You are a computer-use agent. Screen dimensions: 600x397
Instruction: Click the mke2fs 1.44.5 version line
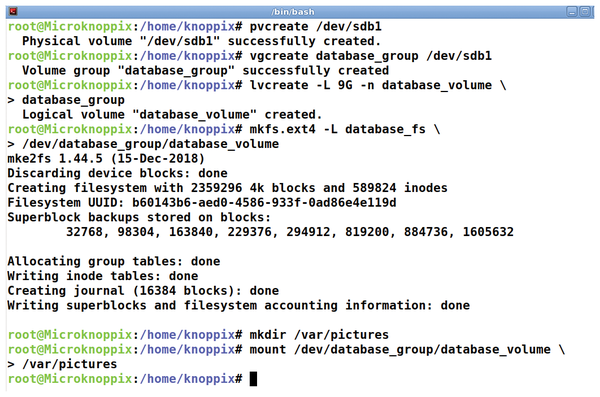tap(106, 158)
